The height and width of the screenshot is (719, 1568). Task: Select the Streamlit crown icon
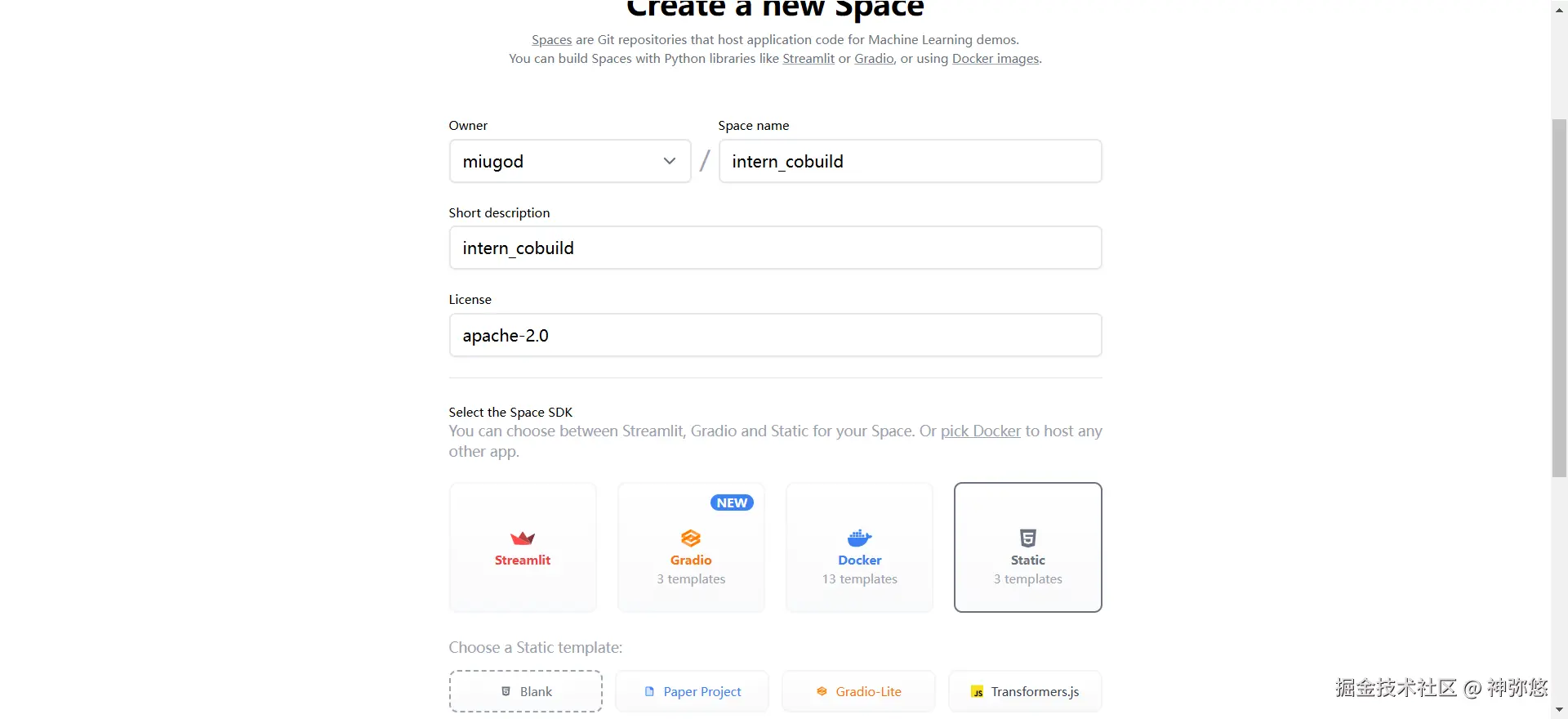tap(523, 538)
